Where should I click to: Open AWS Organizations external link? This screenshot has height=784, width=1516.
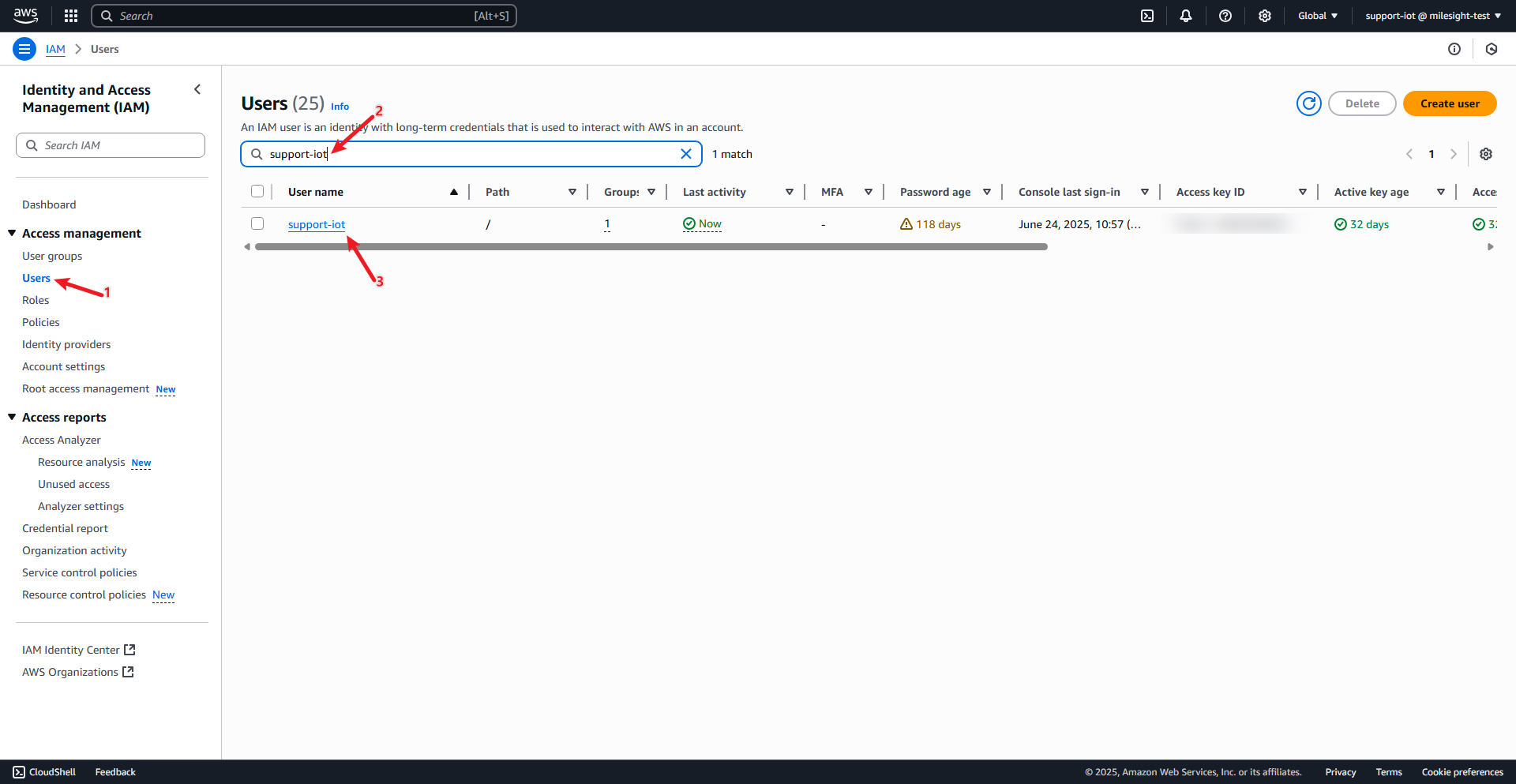tap(78, 672)
